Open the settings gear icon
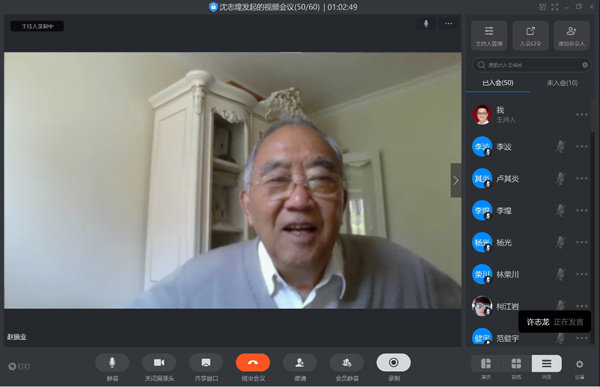The height and width of the screenshot is (387, 600). (579, 364)
